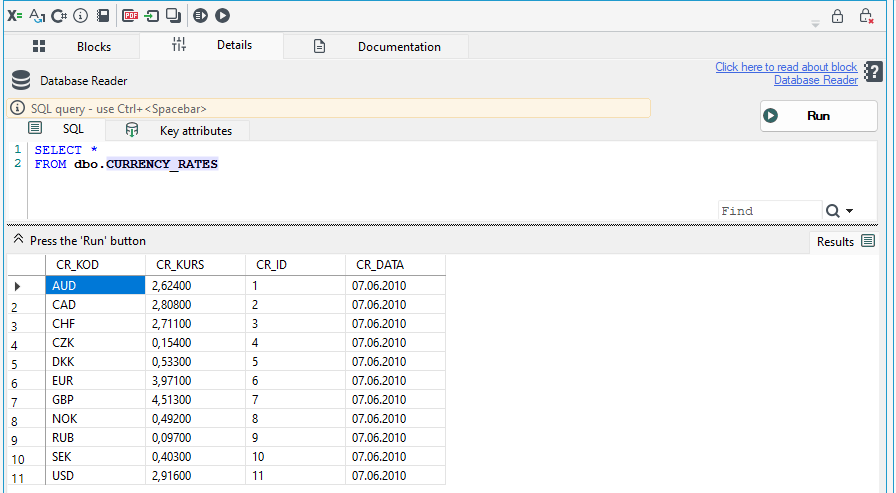Click the circled info icon in toolbar
The width and height of the screenshot is (896, 493).
81,16
